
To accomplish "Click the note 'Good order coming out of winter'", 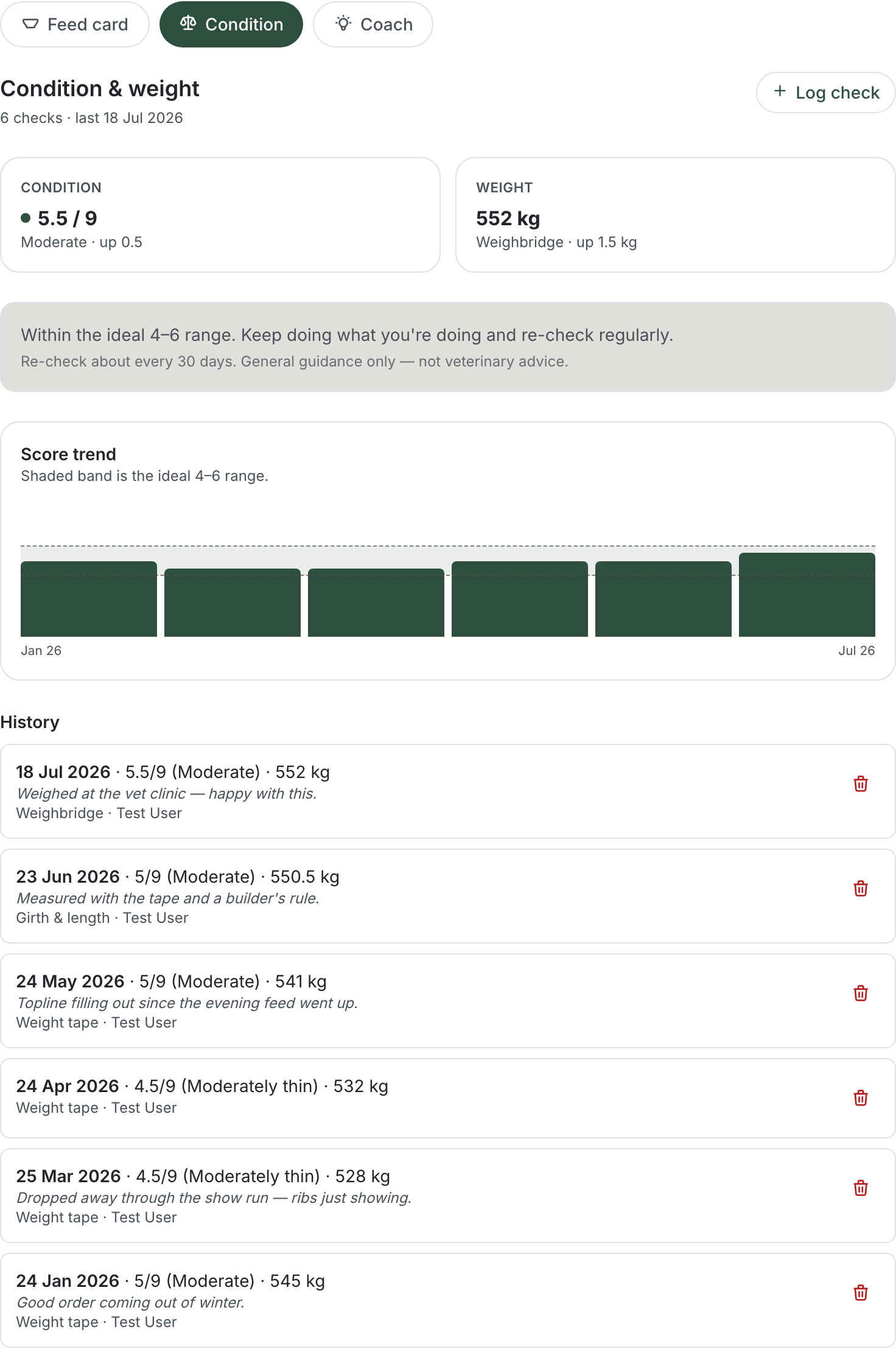I will (130, 1303).
